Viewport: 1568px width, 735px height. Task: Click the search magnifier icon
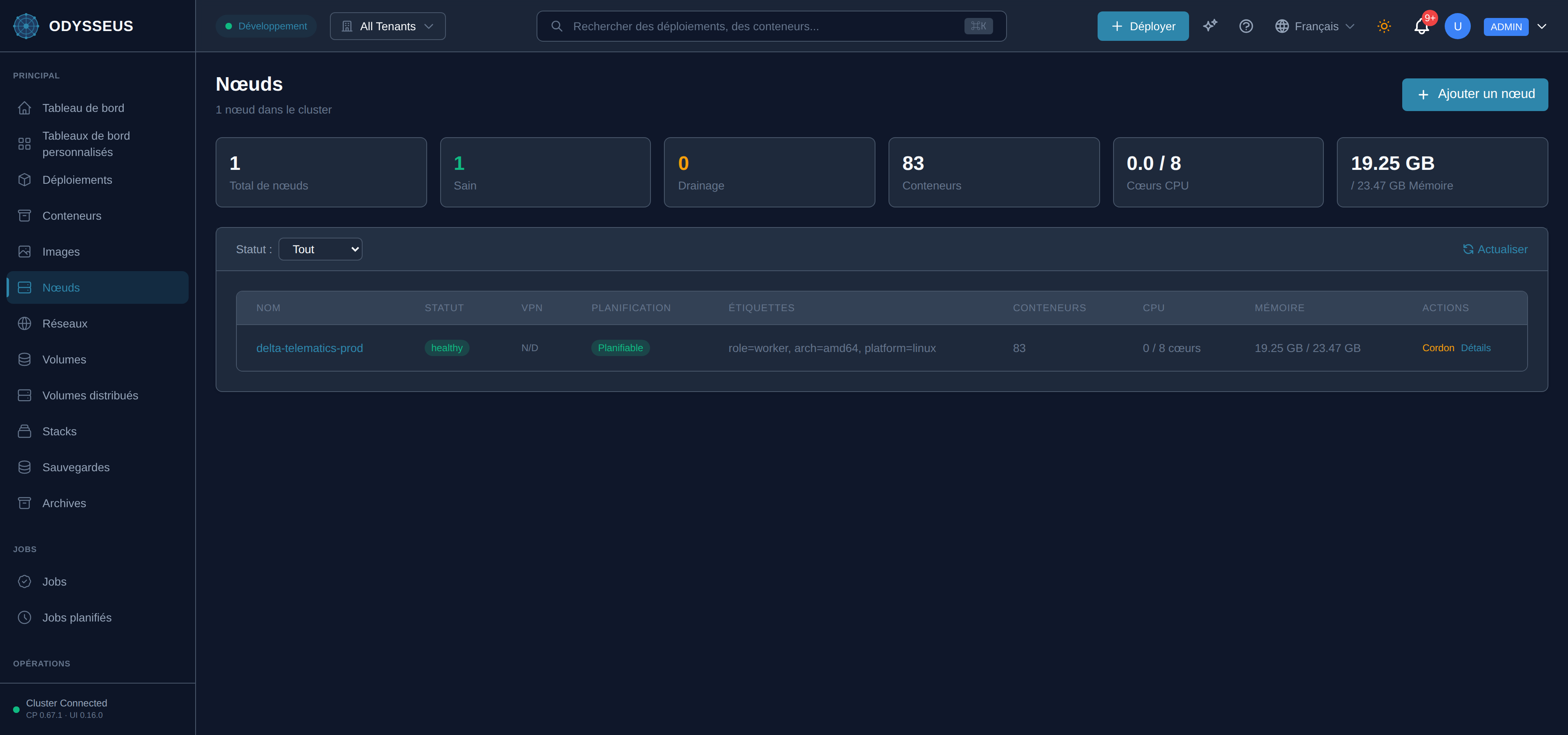click(x=556, y=26)
